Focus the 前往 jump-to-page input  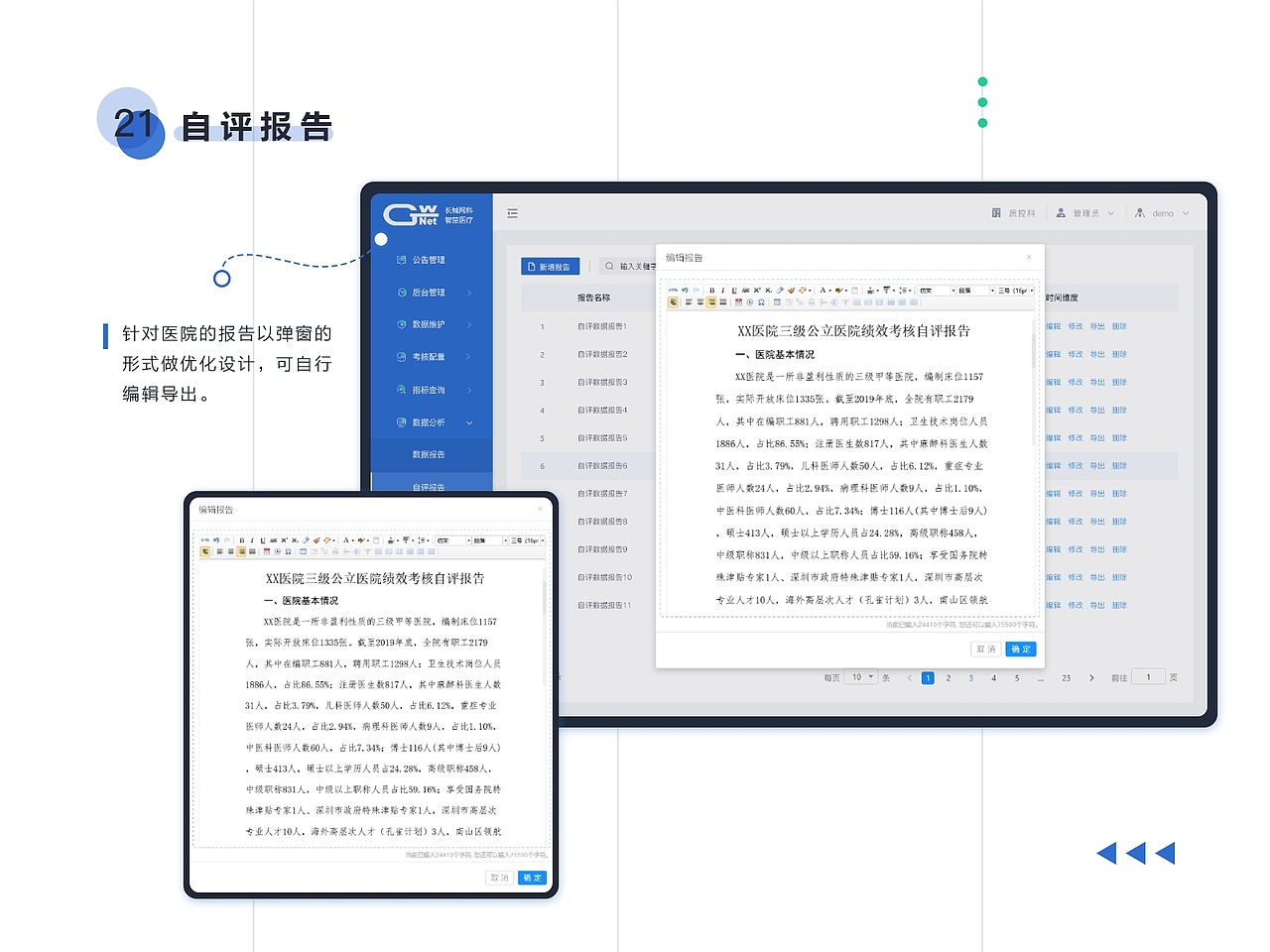[x=1148, y=677]
